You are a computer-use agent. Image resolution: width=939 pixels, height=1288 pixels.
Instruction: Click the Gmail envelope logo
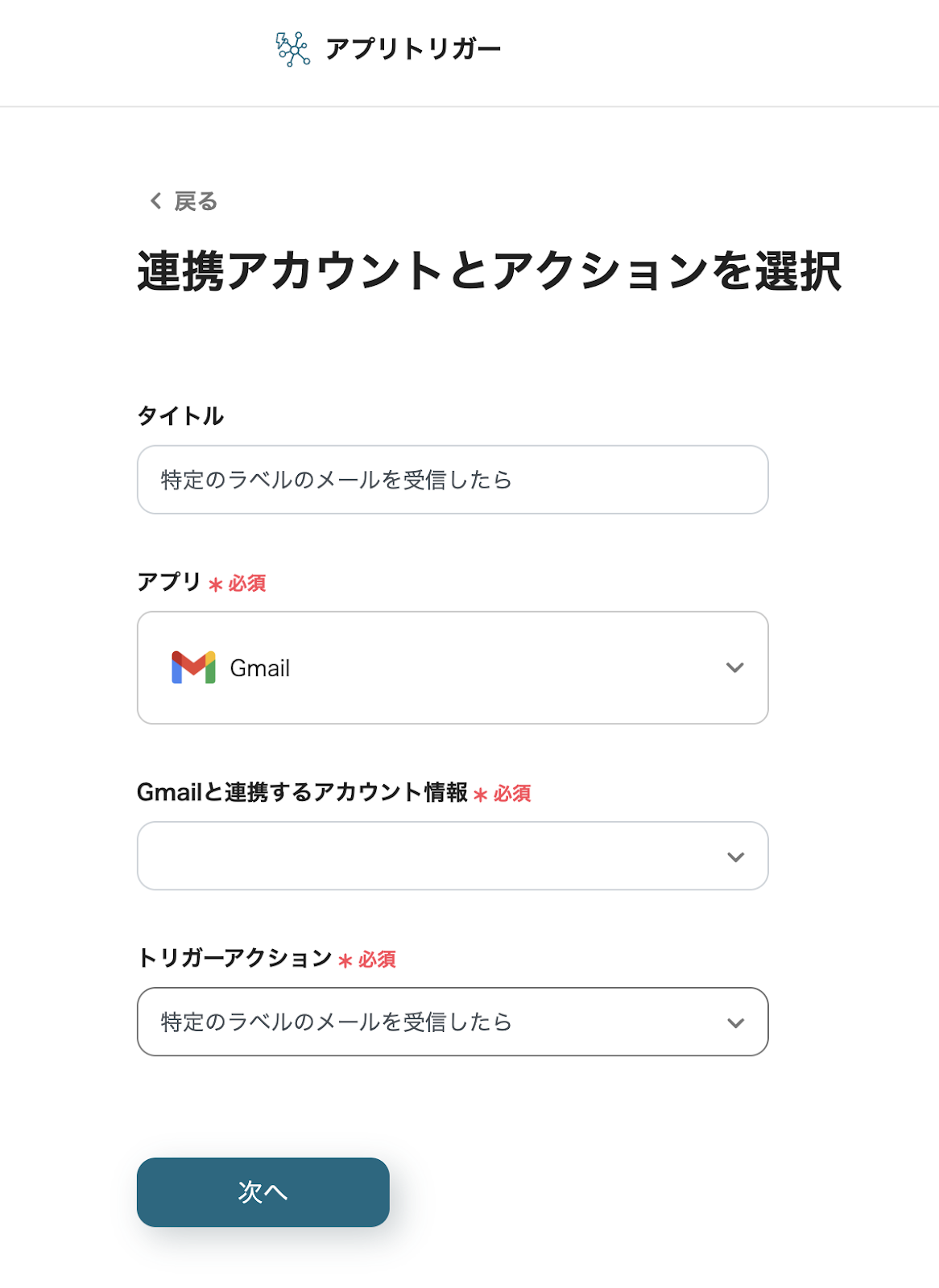[193, 667]
